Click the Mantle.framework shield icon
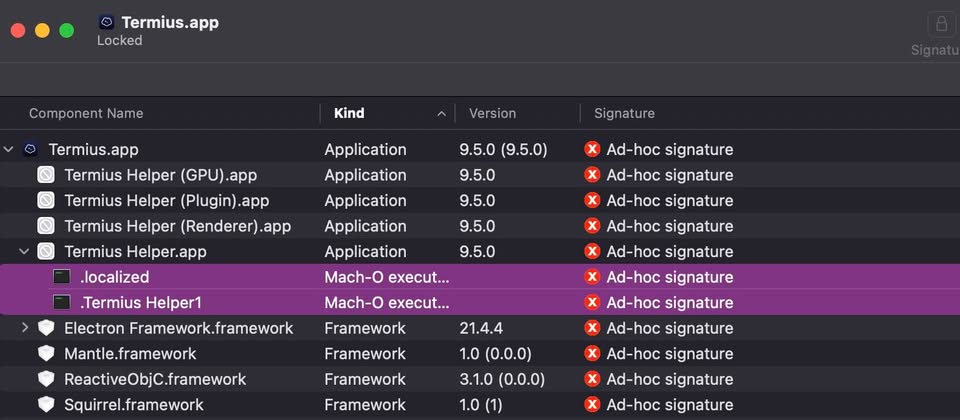 coord(46,354)
